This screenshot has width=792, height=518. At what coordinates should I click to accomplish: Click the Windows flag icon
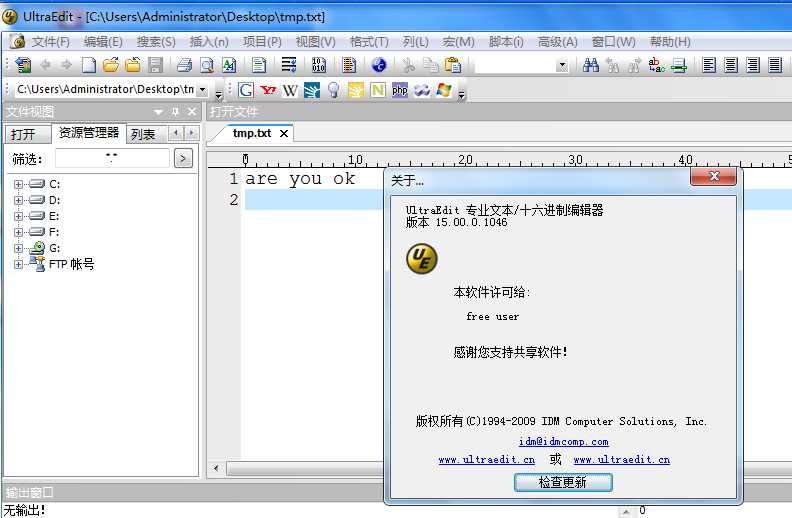click(444, 90)
